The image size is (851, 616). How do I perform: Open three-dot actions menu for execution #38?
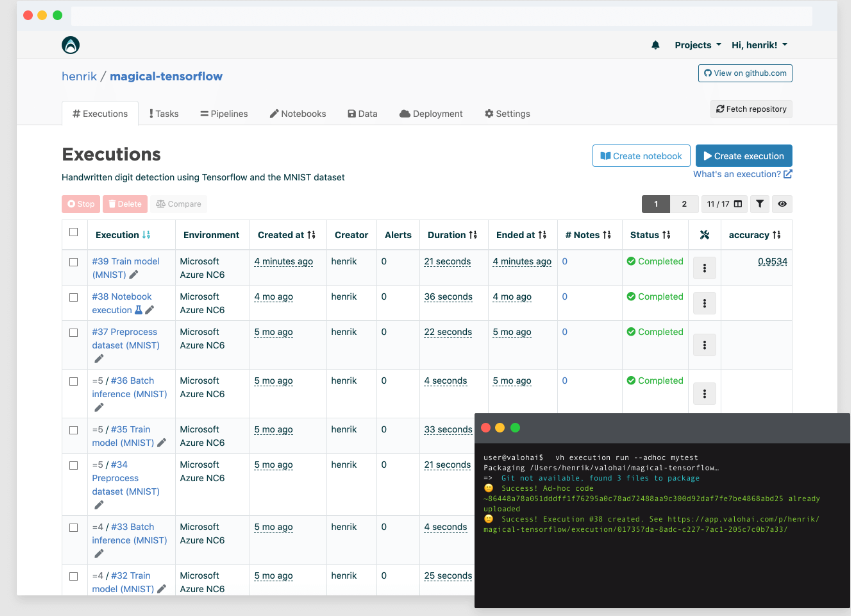click(704, 303)
